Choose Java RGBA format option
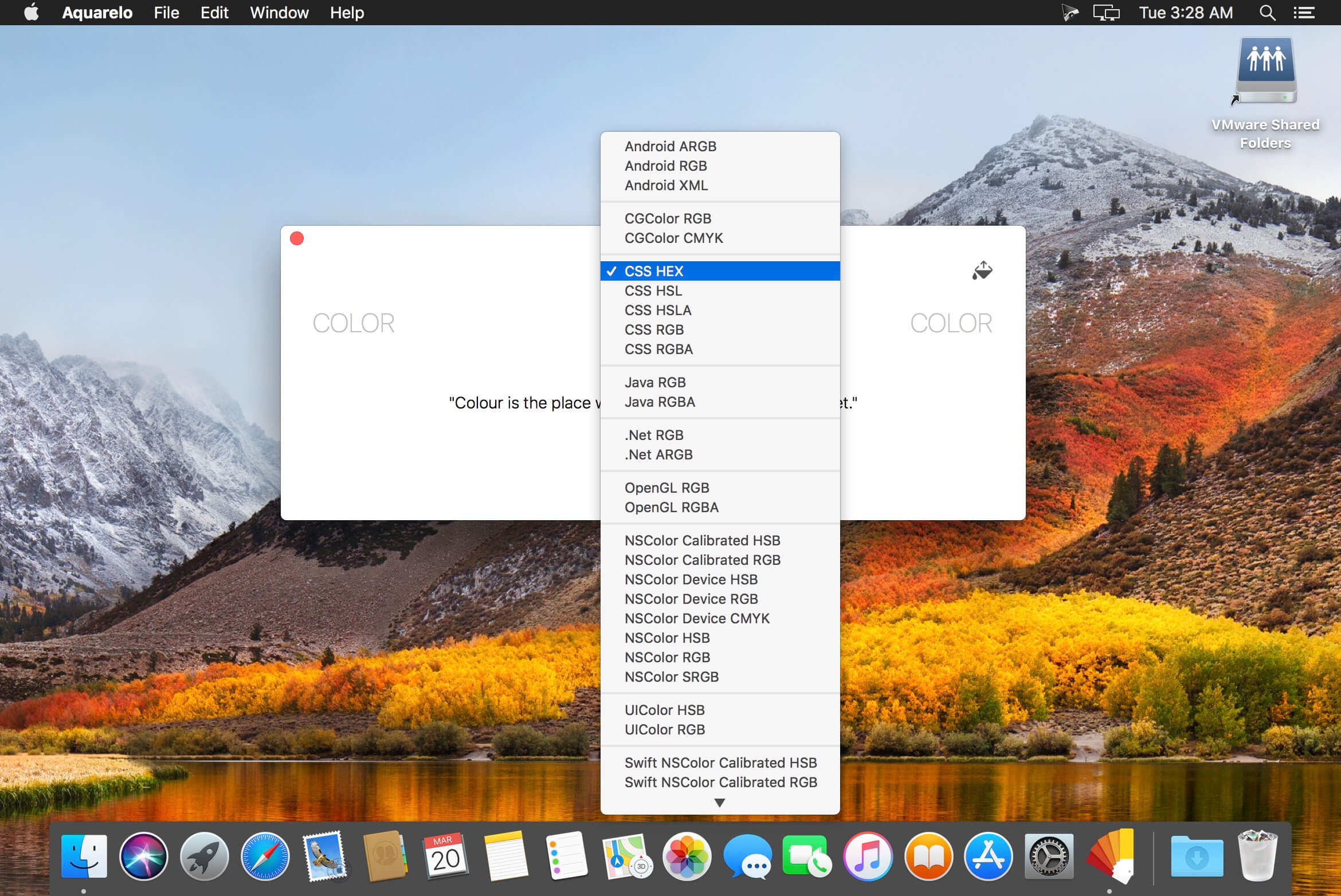1341x896 pixels. pos(661,402)
